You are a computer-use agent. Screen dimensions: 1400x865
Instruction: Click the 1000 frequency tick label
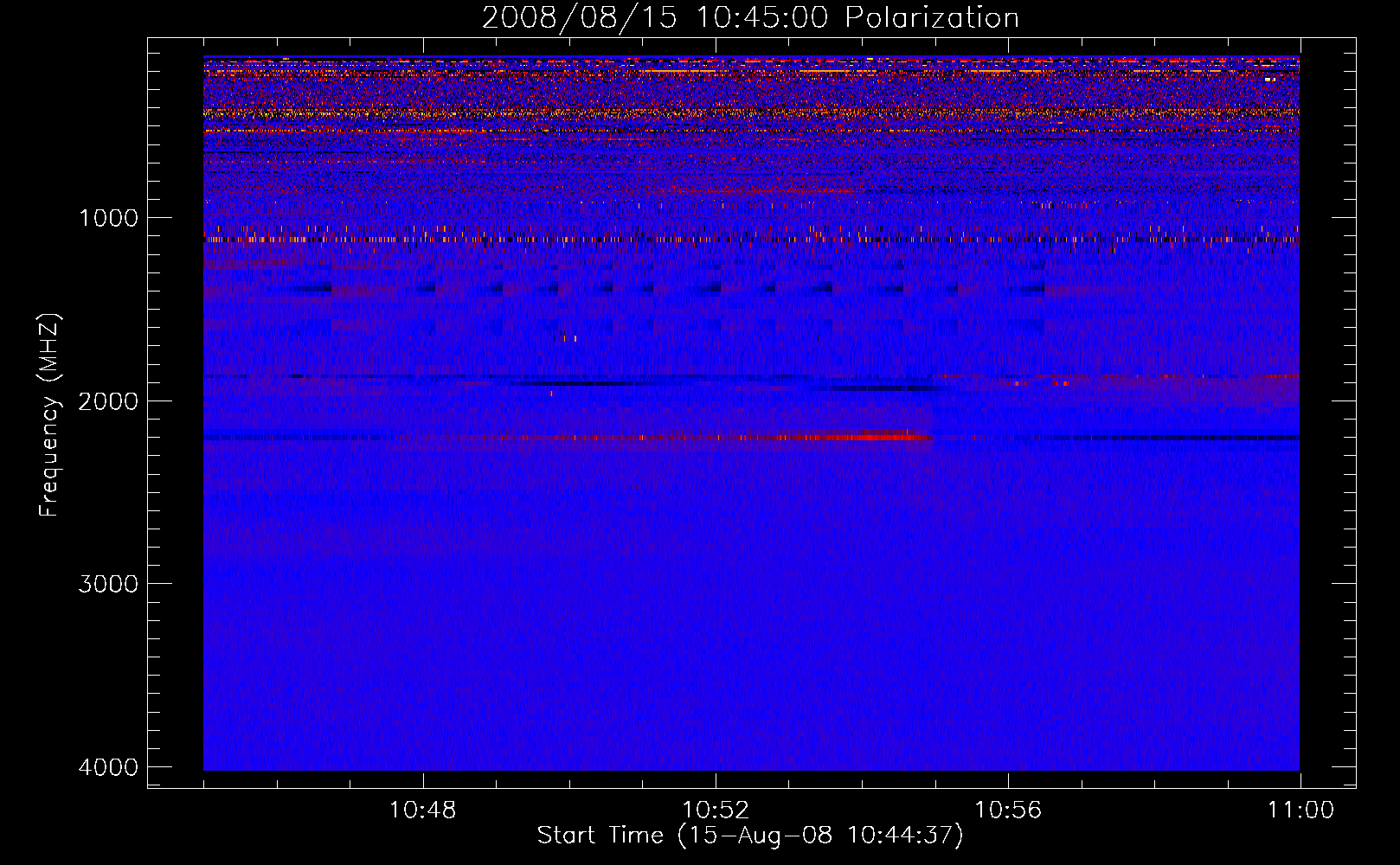(108, 218)
